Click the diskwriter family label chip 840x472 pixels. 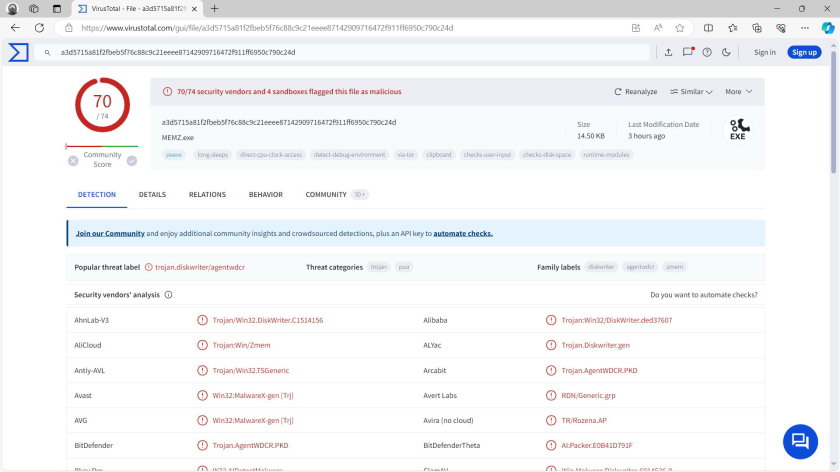pos(601,267)
